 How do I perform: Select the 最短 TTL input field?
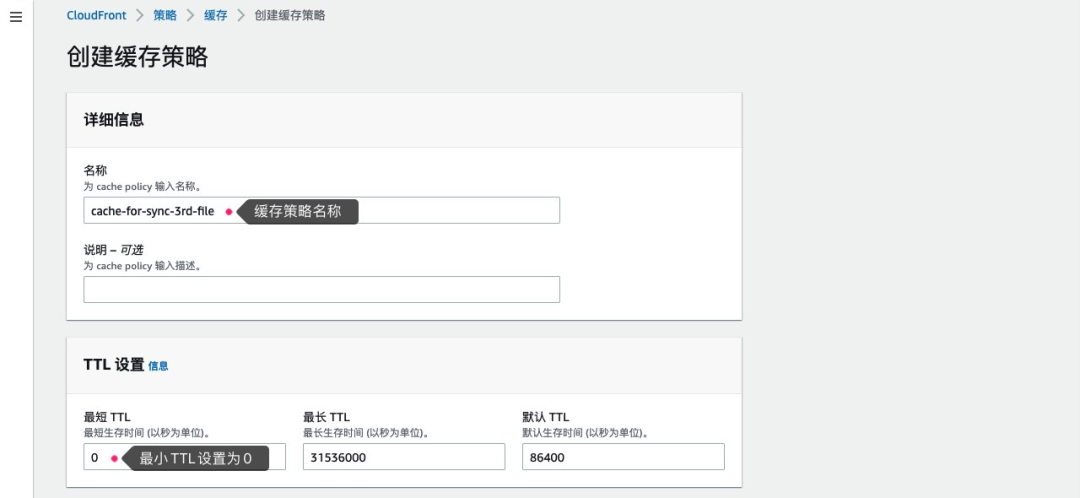coord(98,458)
